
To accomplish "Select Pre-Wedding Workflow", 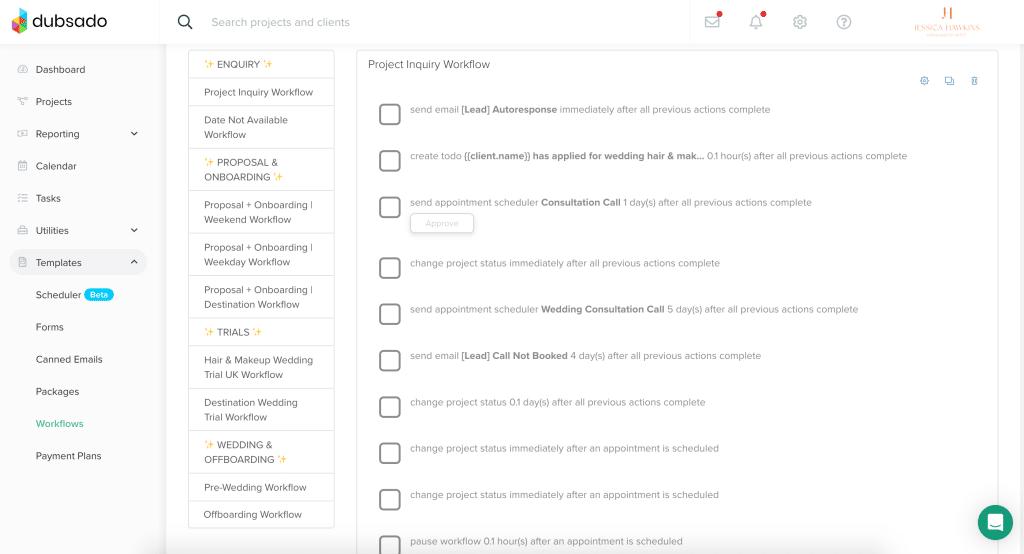I will (261, 487).
